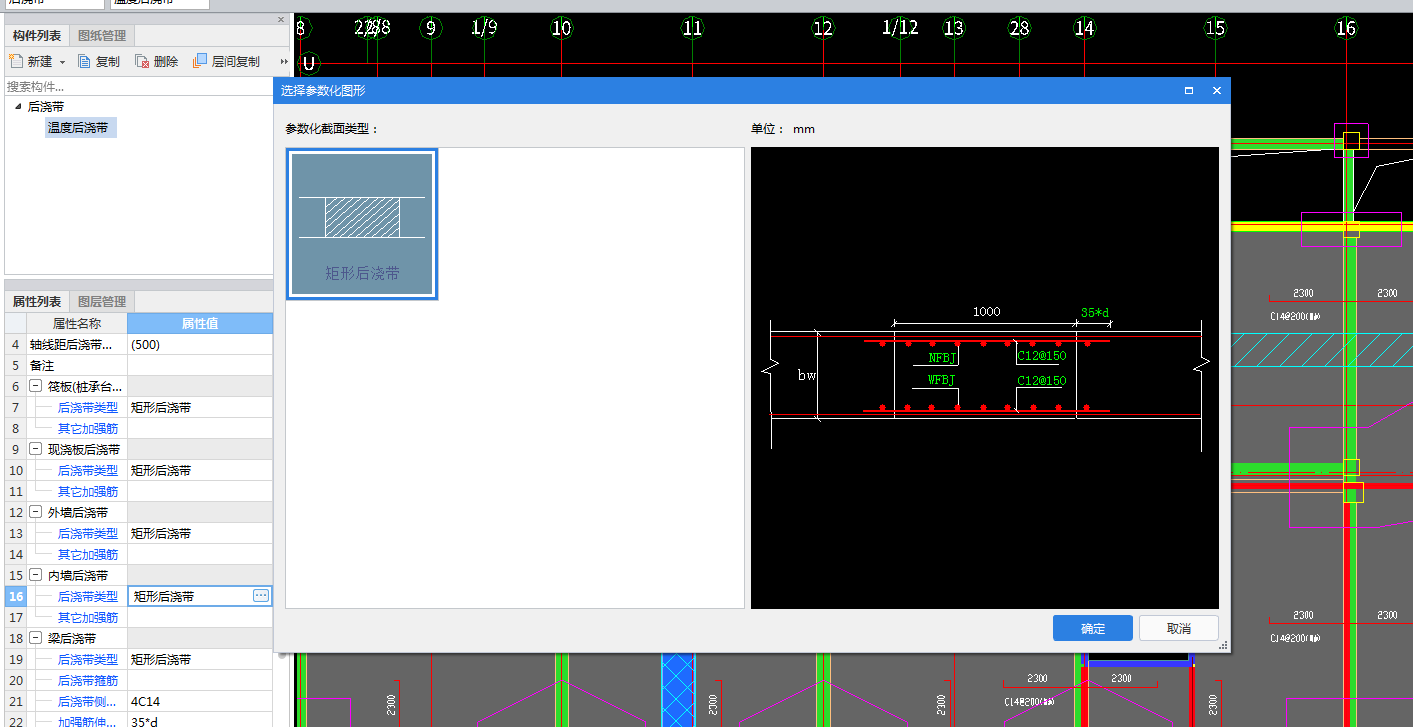Click the 其它加强筋 link in row 11
This screenshot has width=1413, height=727.
pos(87,491)
